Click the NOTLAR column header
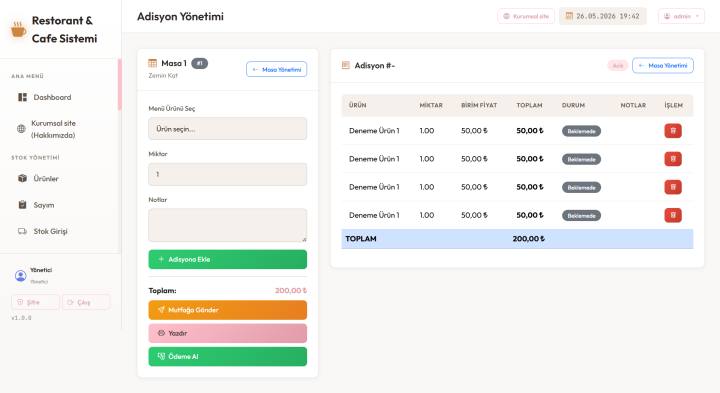The width and height of the screenshot is (720, 393). (x=633, y=105)
